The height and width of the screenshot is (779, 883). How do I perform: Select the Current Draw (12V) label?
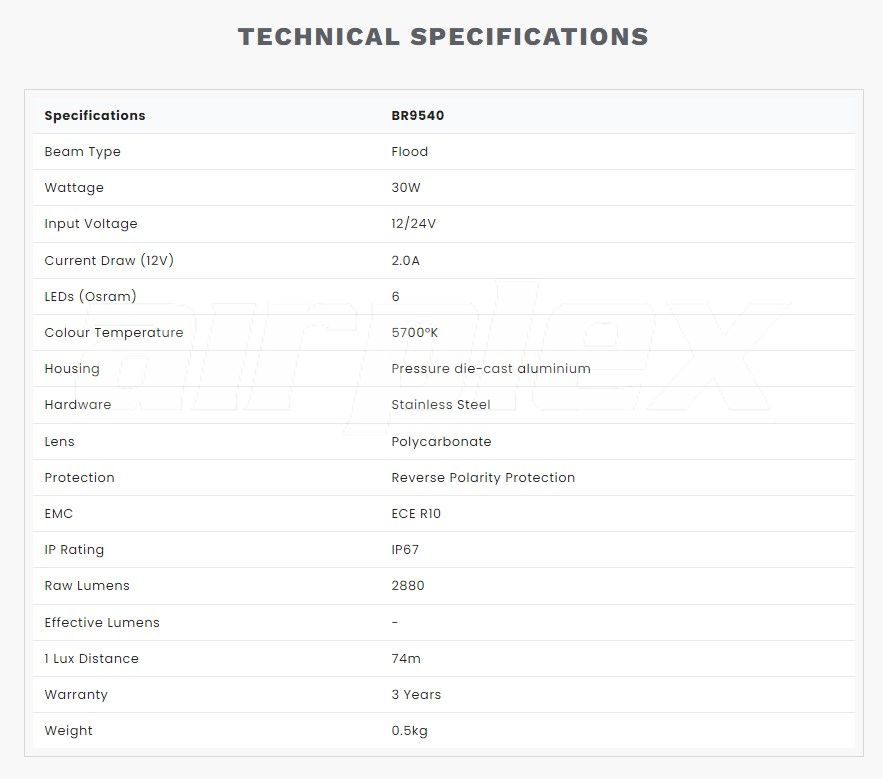click(x=109, y=261)
